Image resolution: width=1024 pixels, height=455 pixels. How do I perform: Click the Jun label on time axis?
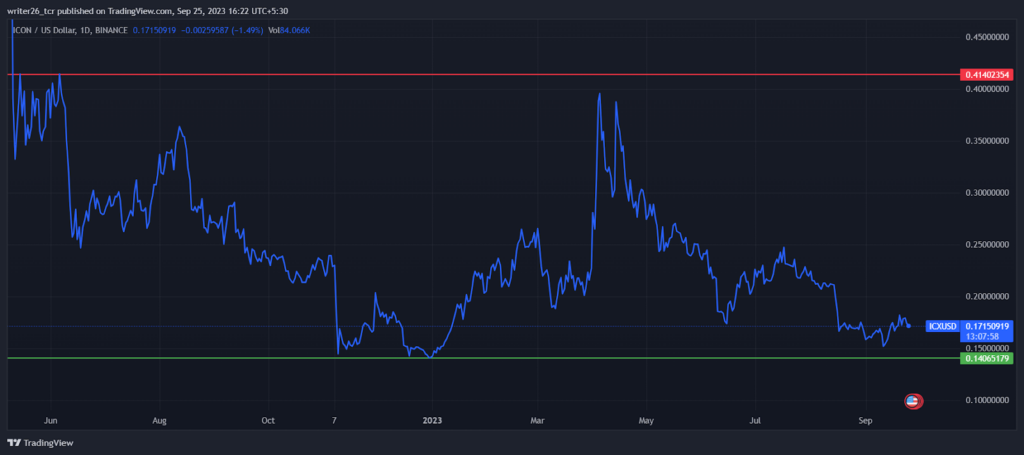(x=52, y=420)
